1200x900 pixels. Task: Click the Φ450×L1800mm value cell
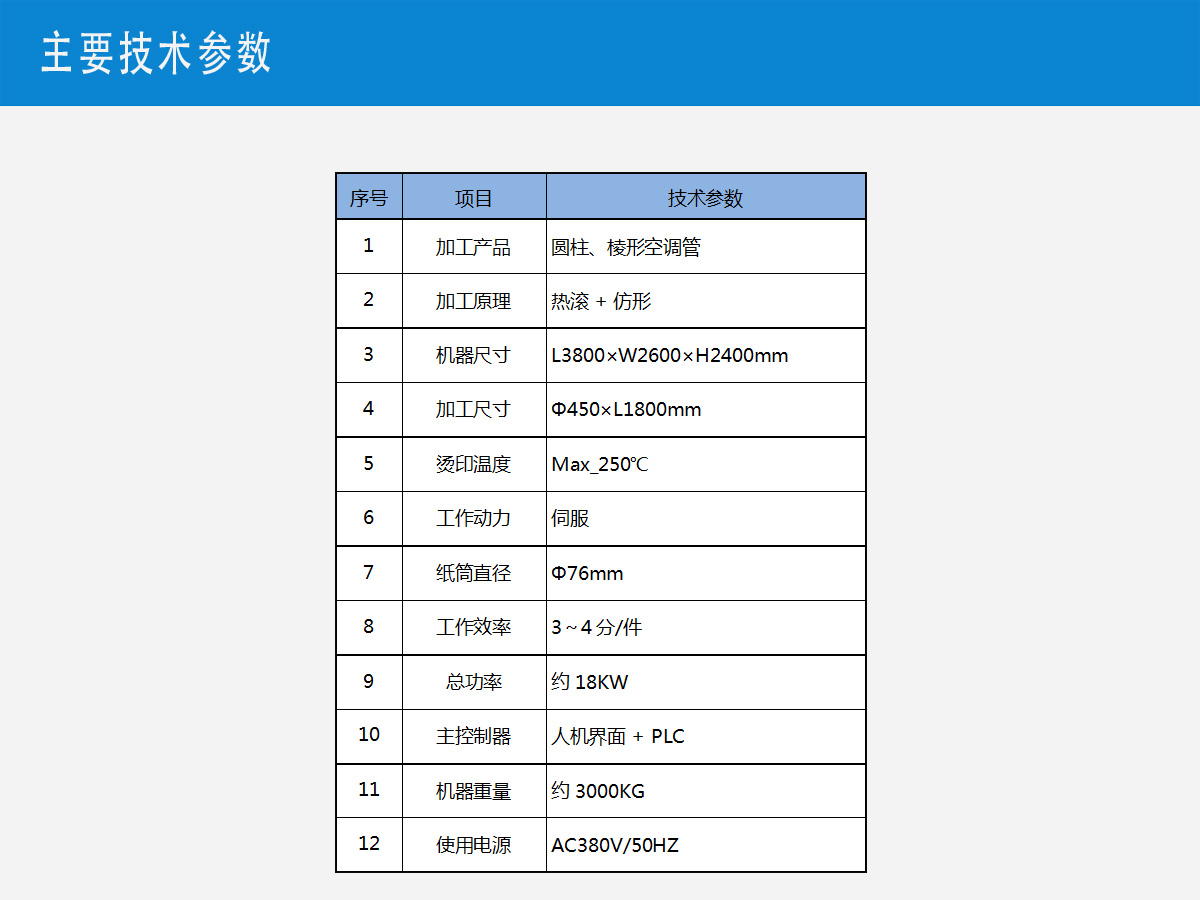pos(627,410)
